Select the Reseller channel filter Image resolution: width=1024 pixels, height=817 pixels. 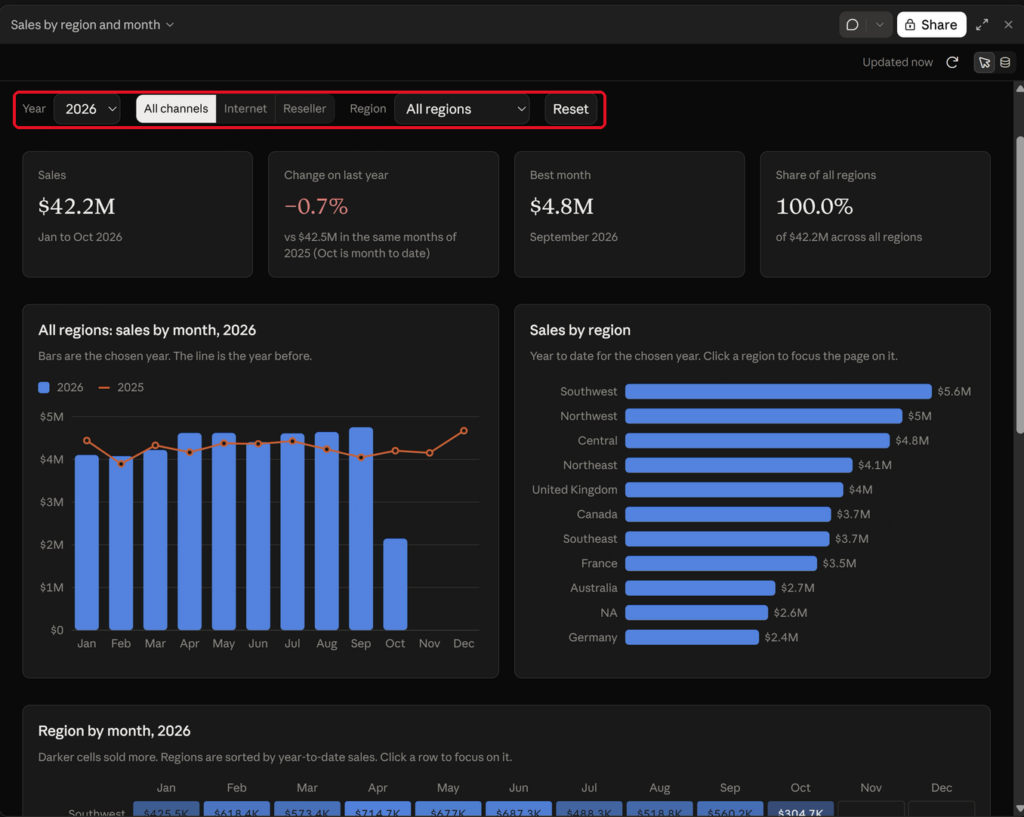point(304,108)
